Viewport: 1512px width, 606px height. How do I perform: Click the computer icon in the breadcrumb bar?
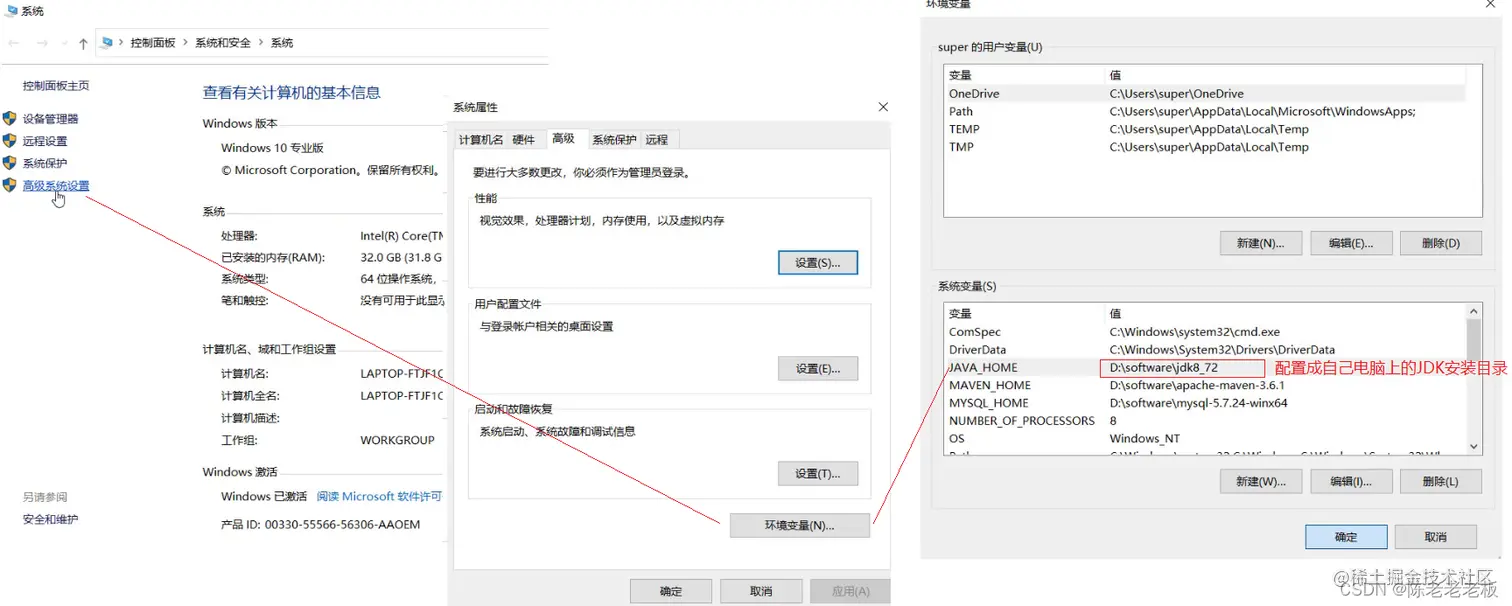click(x=106, y=42)
